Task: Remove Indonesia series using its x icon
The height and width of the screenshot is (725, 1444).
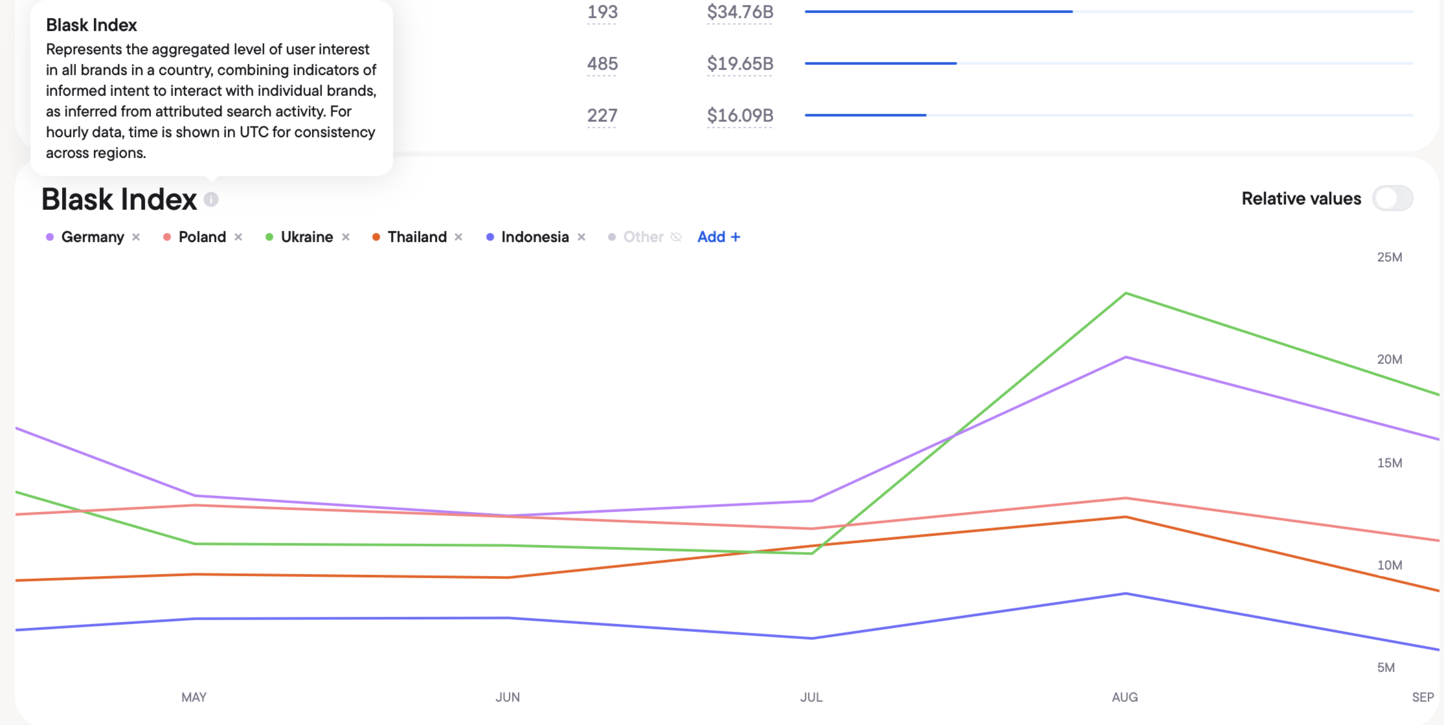Action: coord(581,237)
